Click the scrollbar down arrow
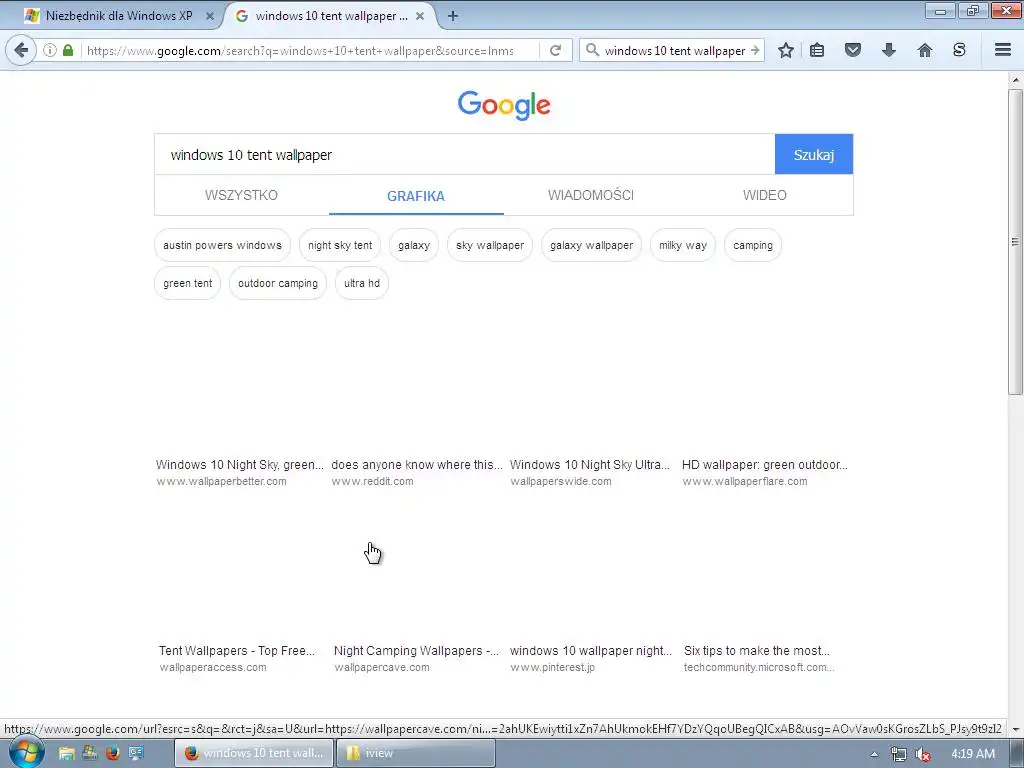Image resolution: width=1024 pixels, height=768 pixels. click(1015, 729)
